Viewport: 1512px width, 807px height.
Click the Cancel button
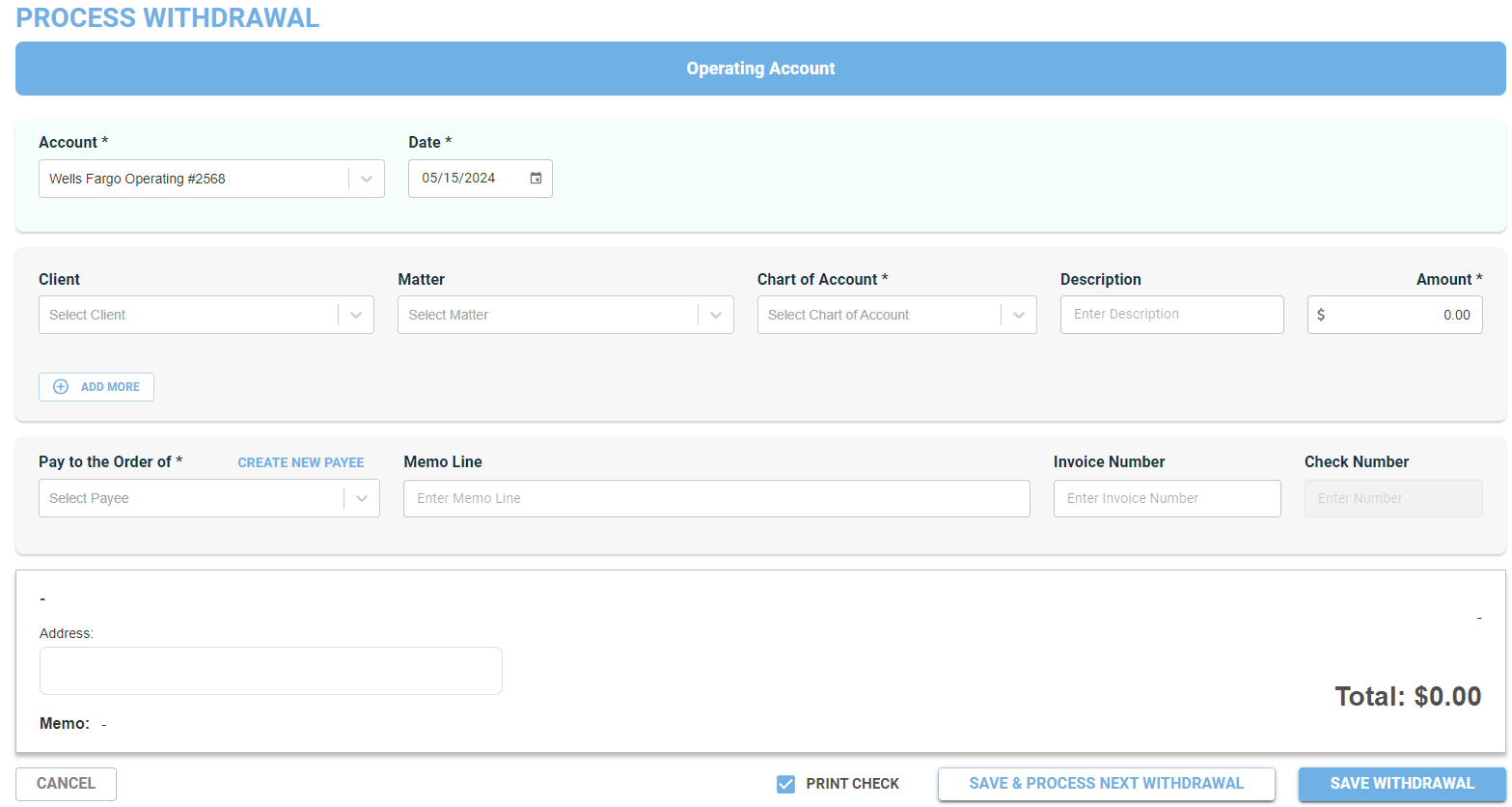click(x=66, y=784)
